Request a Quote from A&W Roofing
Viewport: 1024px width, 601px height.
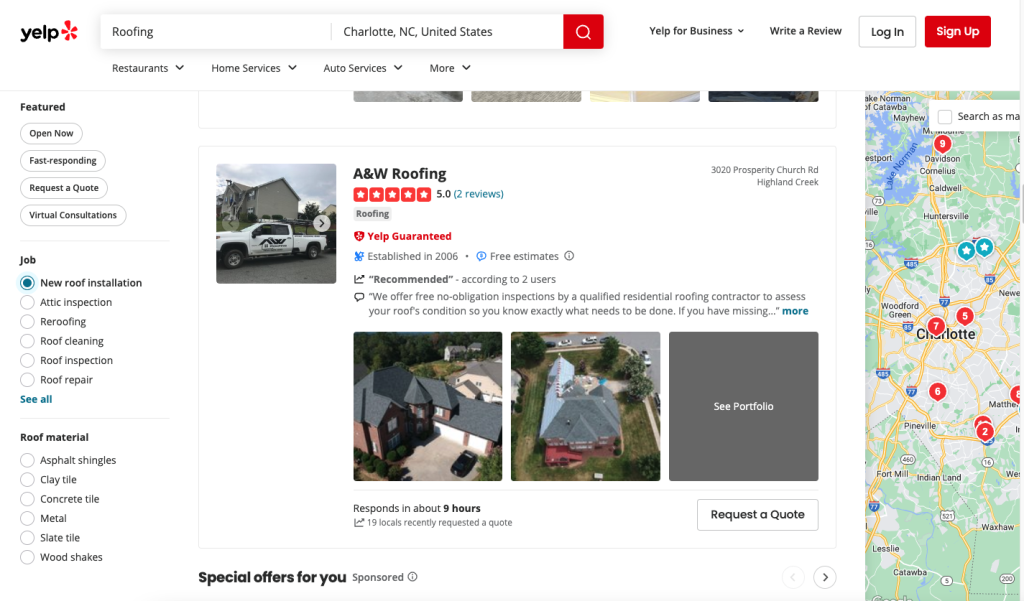click(x=758, y=515)
